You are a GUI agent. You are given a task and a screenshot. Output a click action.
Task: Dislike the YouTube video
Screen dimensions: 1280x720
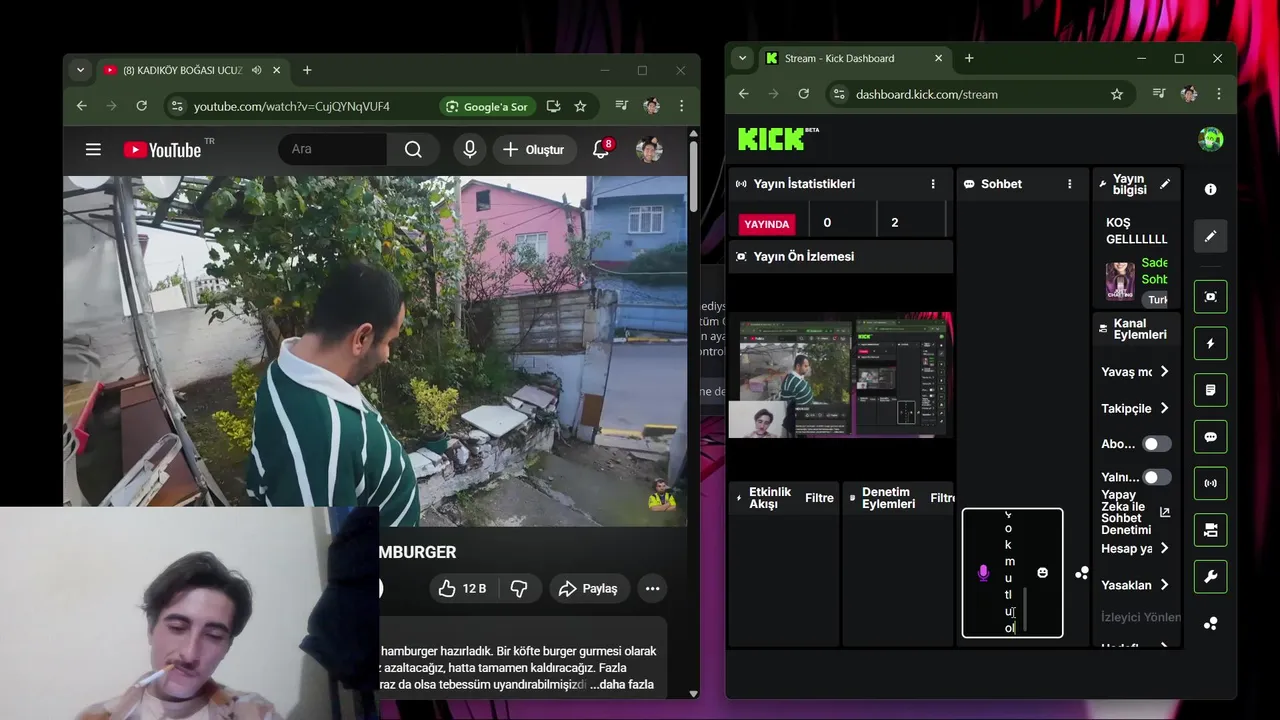click(519, 588)
